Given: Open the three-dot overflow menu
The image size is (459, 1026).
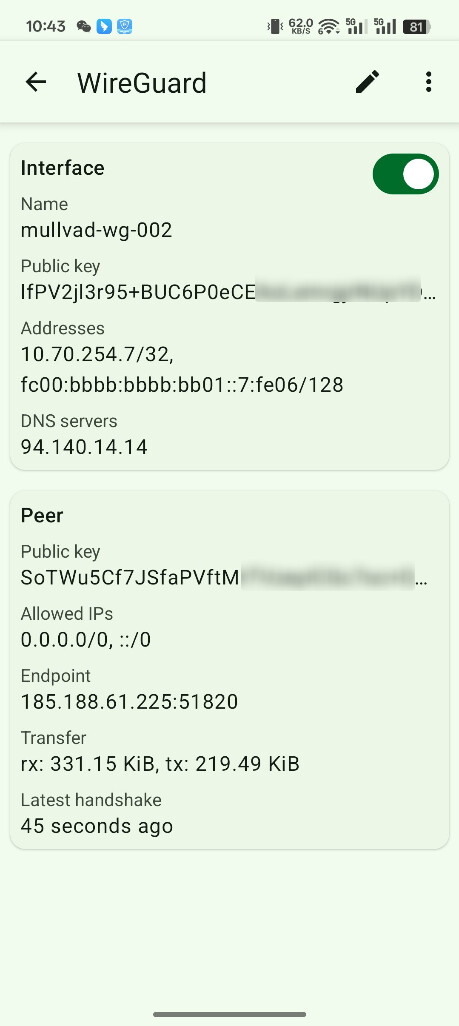Looking at the screenshot, I should [x=428, y=82].
